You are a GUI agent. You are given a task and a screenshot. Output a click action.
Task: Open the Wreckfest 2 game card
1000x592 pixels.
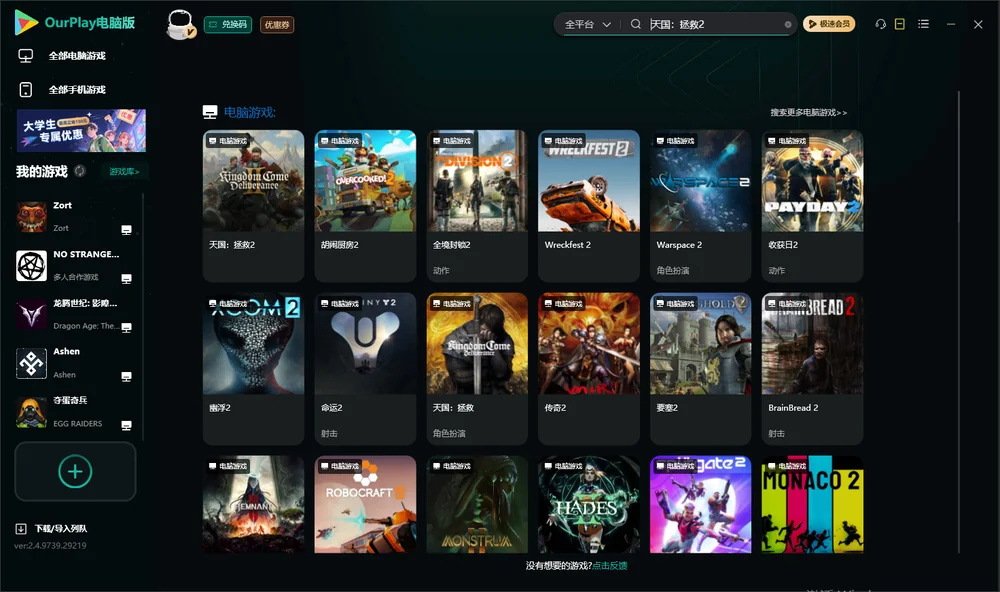tap(589, 205)
